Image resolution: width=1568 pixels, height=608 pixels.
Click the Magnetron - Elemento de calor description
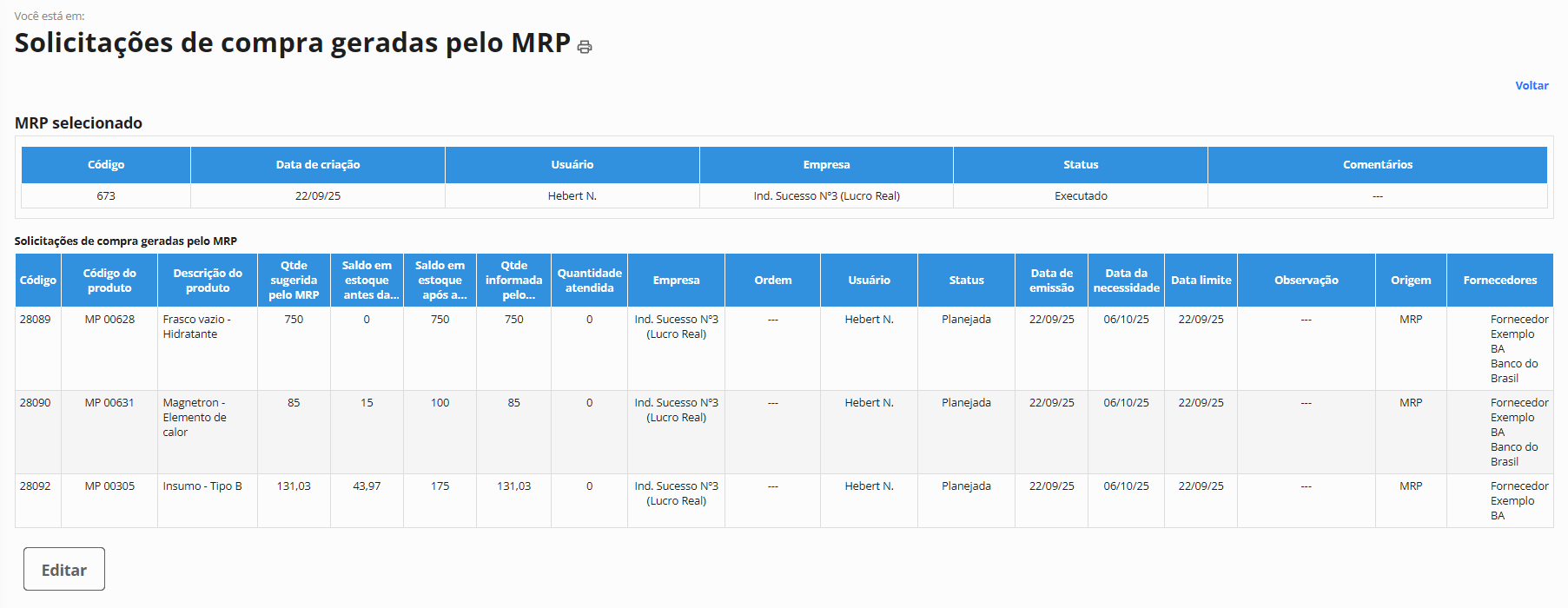tap(195, 417)
